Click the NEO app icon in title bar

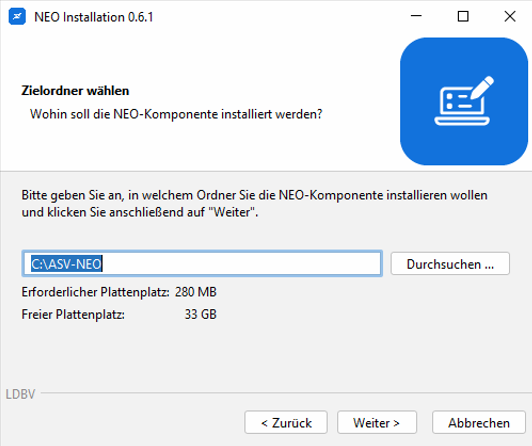(17, 17)
